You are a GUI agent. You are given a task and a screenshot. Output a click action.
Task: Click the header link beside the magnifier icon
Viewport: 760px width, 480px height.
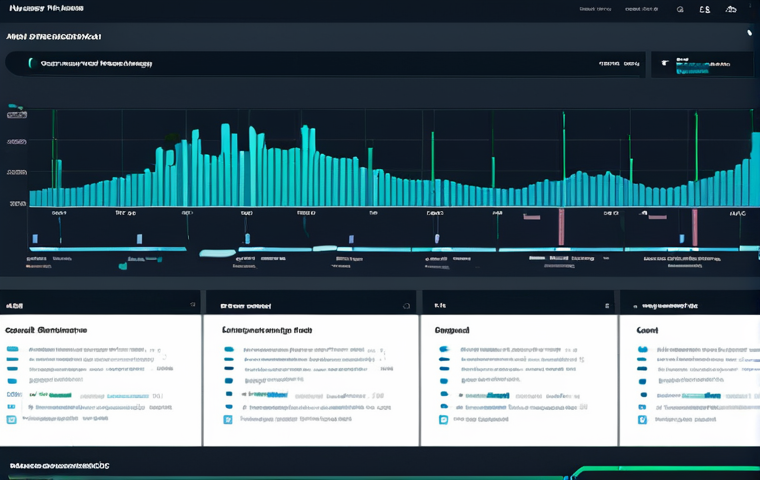pos(641,9)
